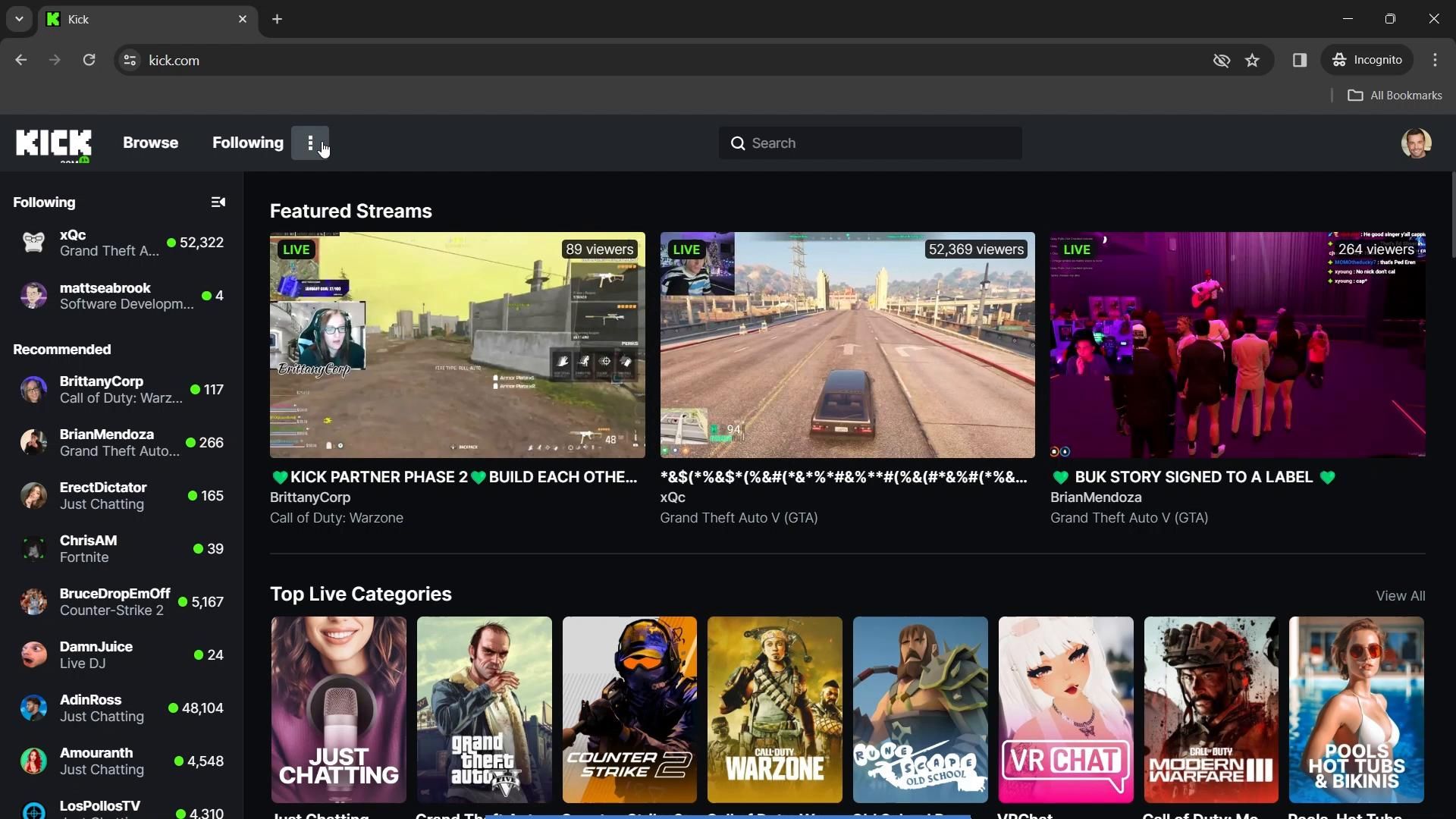Screen dimensions: 1456x819
Task: Open the user profile avatar menu
Action: tap(1415, 143)
